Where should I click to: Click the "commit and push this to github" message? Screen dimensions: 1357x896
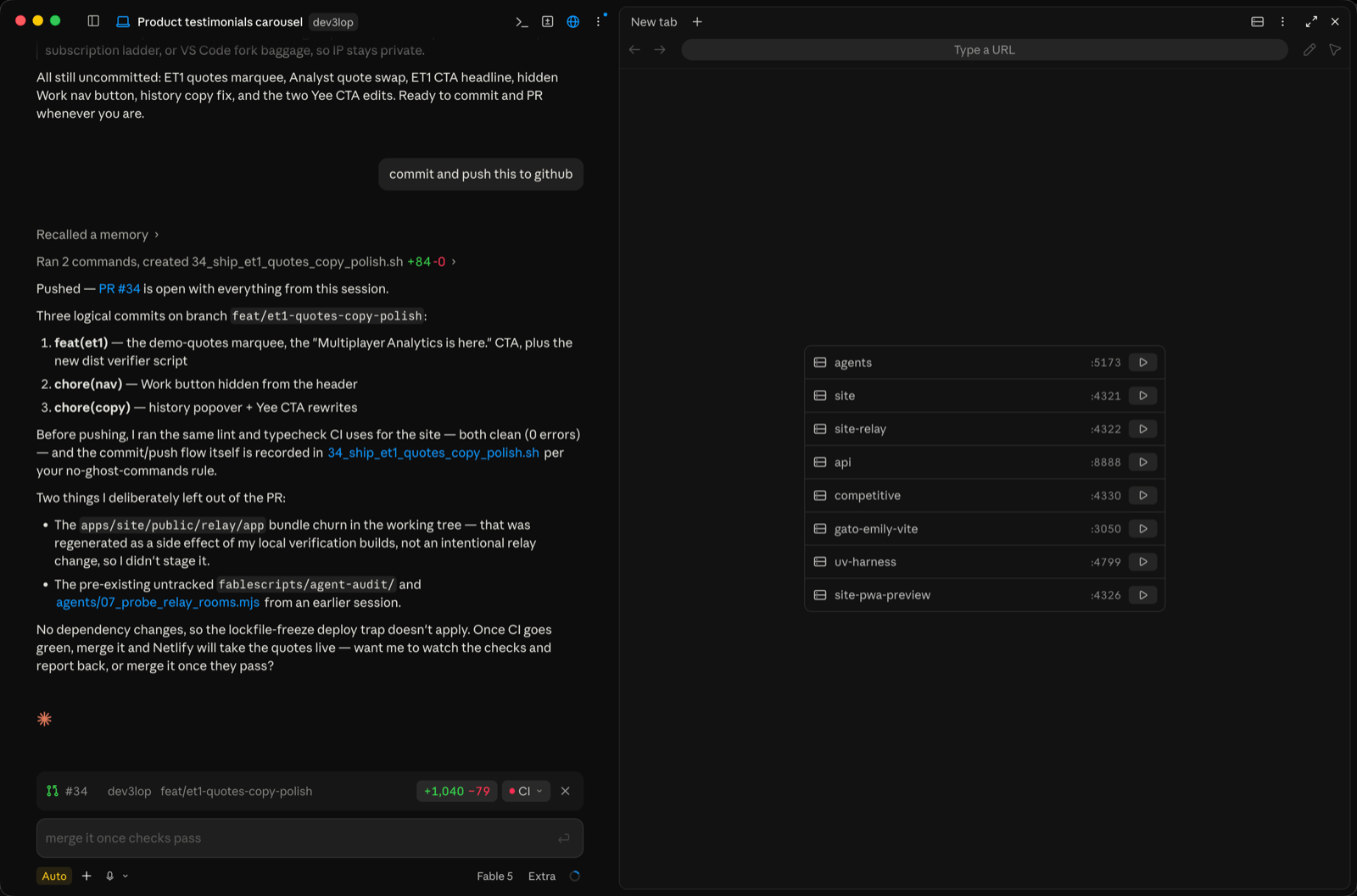tap(481, 174)
